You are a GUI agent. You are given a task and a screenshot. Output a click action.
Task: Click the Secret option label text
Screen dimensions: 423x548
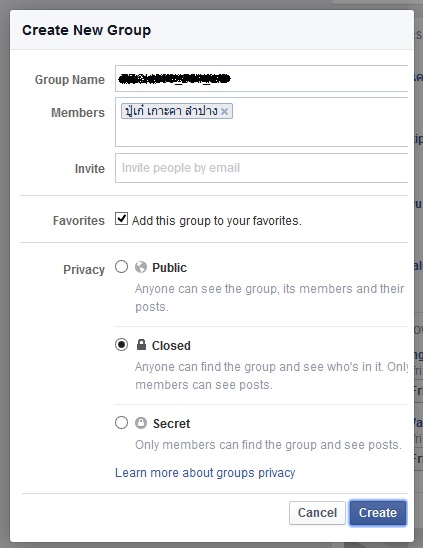point(172,424)
